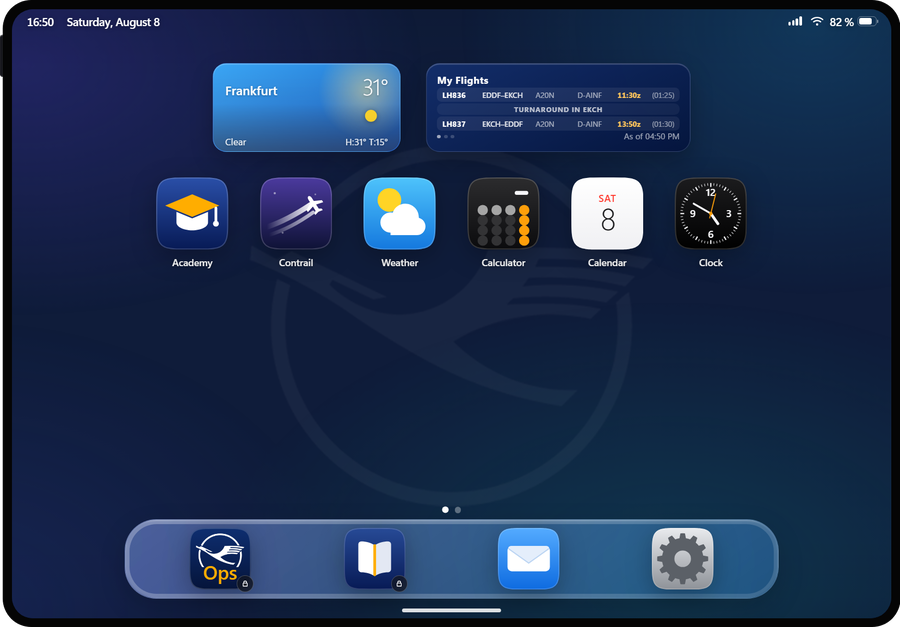900x627 pixels.
Task: Open the Calculator app
Action: (x=503, y=214)
